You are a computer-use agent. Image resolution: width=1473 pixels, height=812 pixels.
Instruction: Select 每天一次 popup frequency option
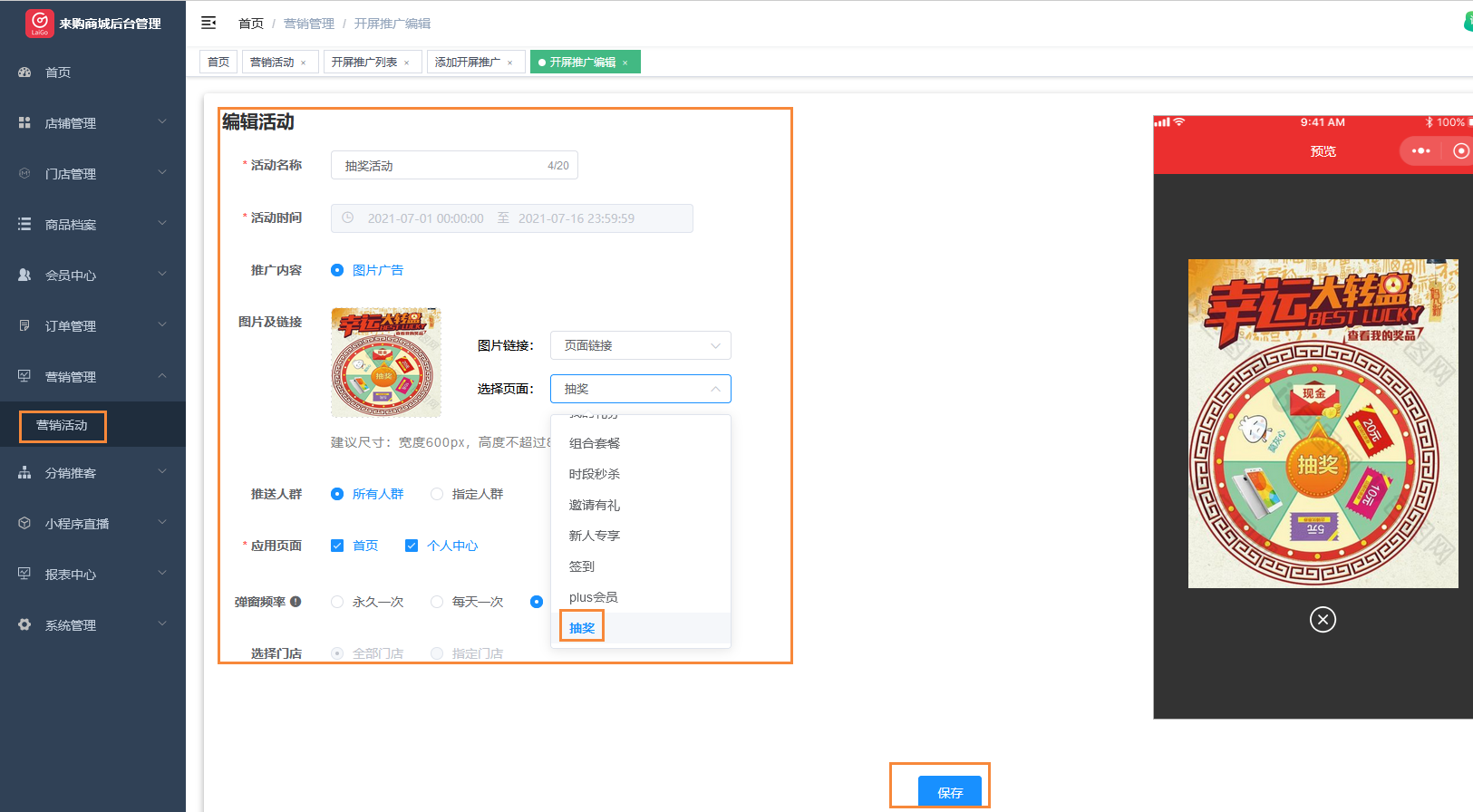(438, 602)
